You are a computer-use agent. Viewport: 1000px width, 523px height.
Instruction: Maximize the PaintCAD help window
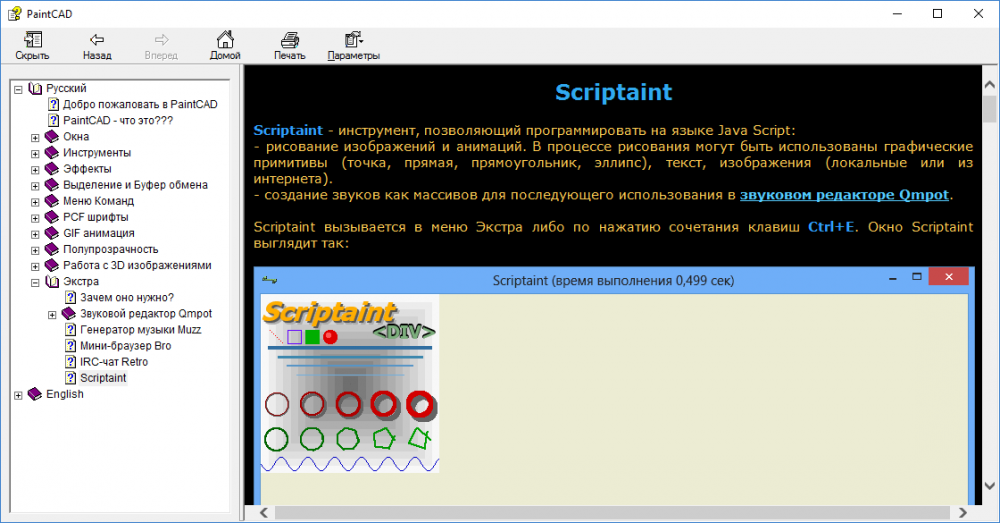point(938,13)
